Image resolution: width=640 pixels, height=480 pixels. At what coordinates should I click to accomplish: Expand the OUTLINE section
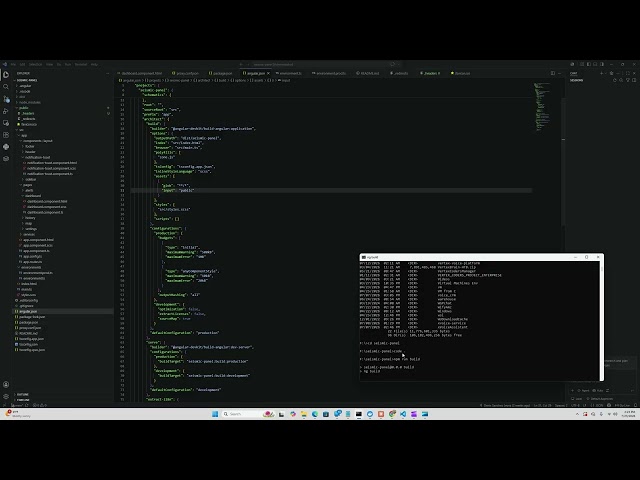point(23,394)
